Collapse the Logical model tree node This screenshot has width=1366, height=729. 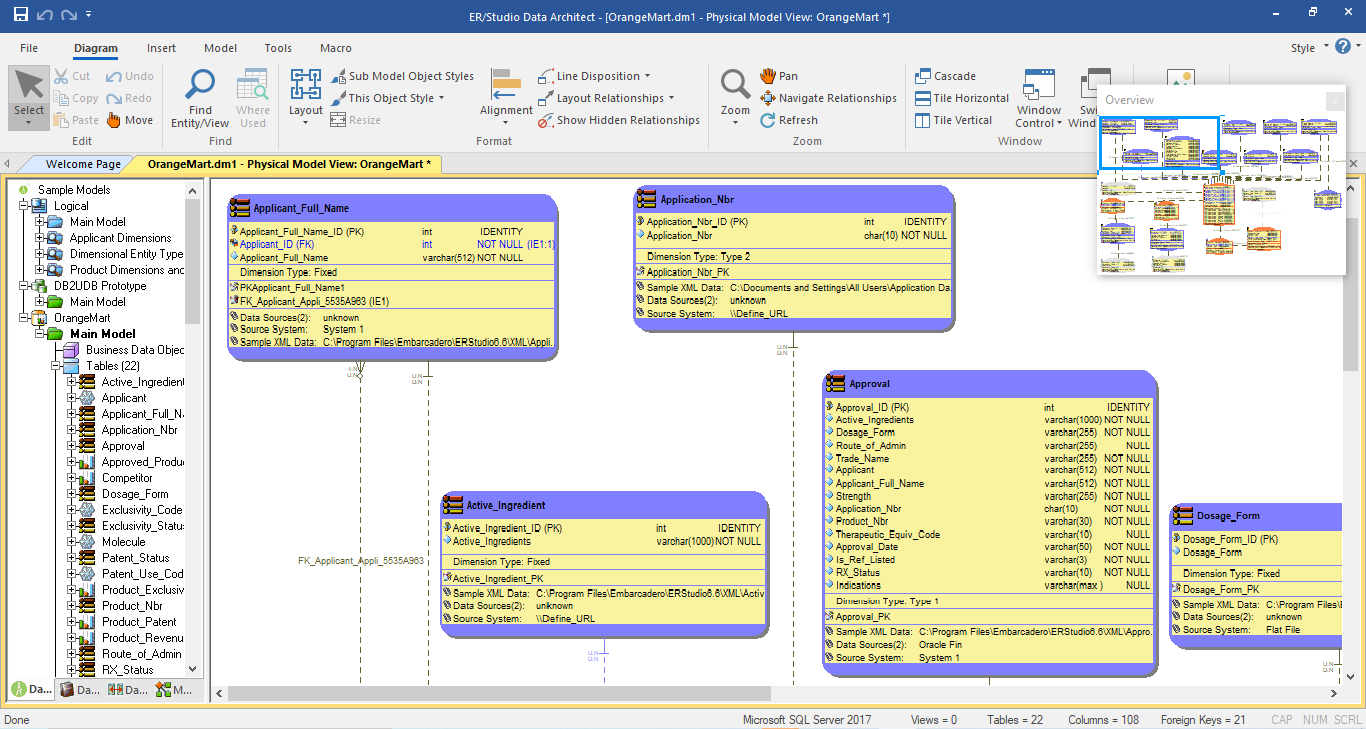[x=23, y=206]
